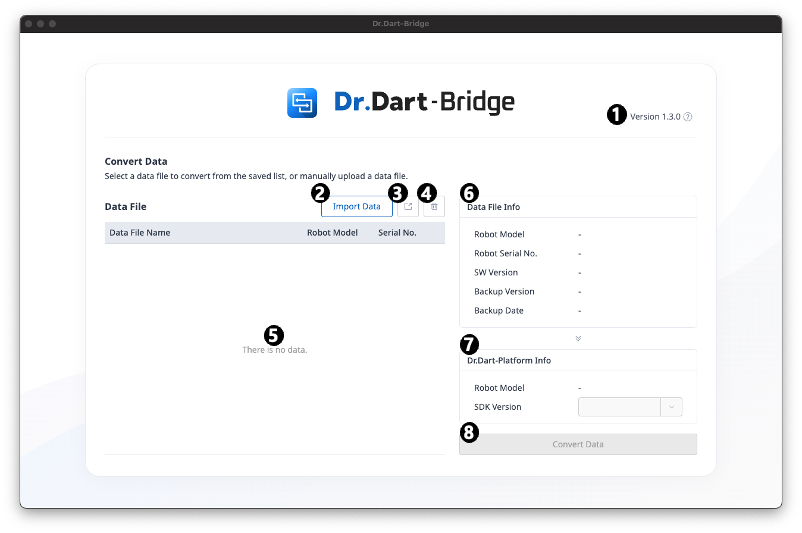The image size is (802, 533).
Task: Expand Data File Info with double chevron
Action: (578, 339)
